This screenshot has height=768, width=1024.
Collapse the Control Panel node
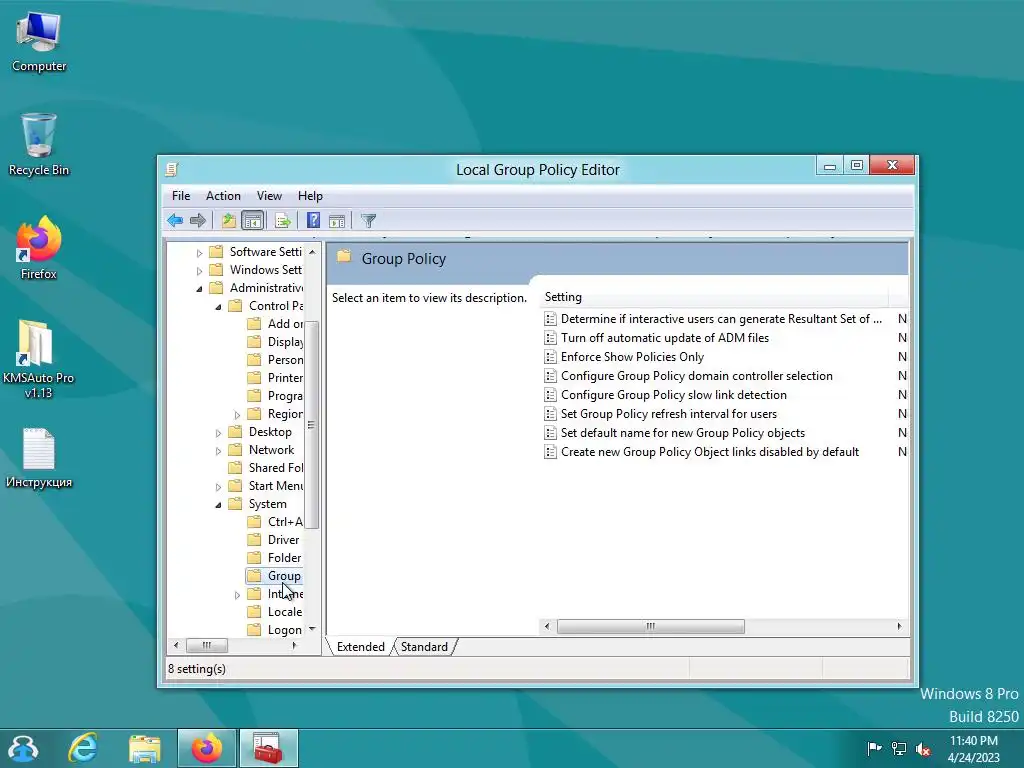point(219,306)
